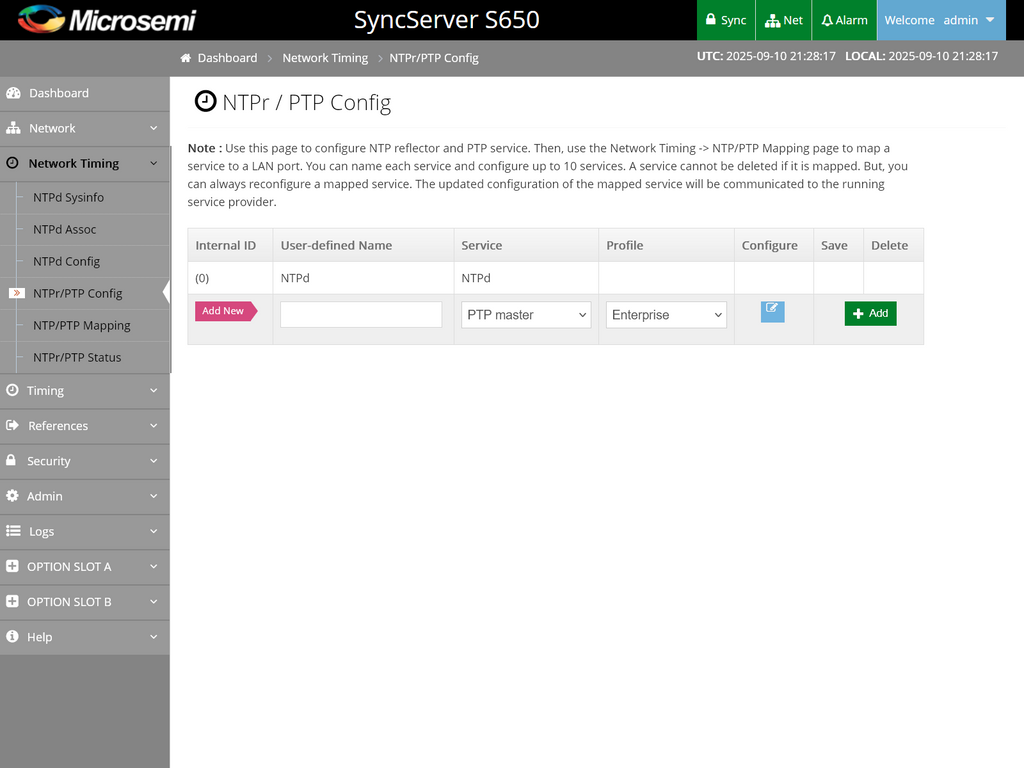Toggle the Network menu chevron
The height and width of the screenshot is (768, 1024).
click(153, 128)
